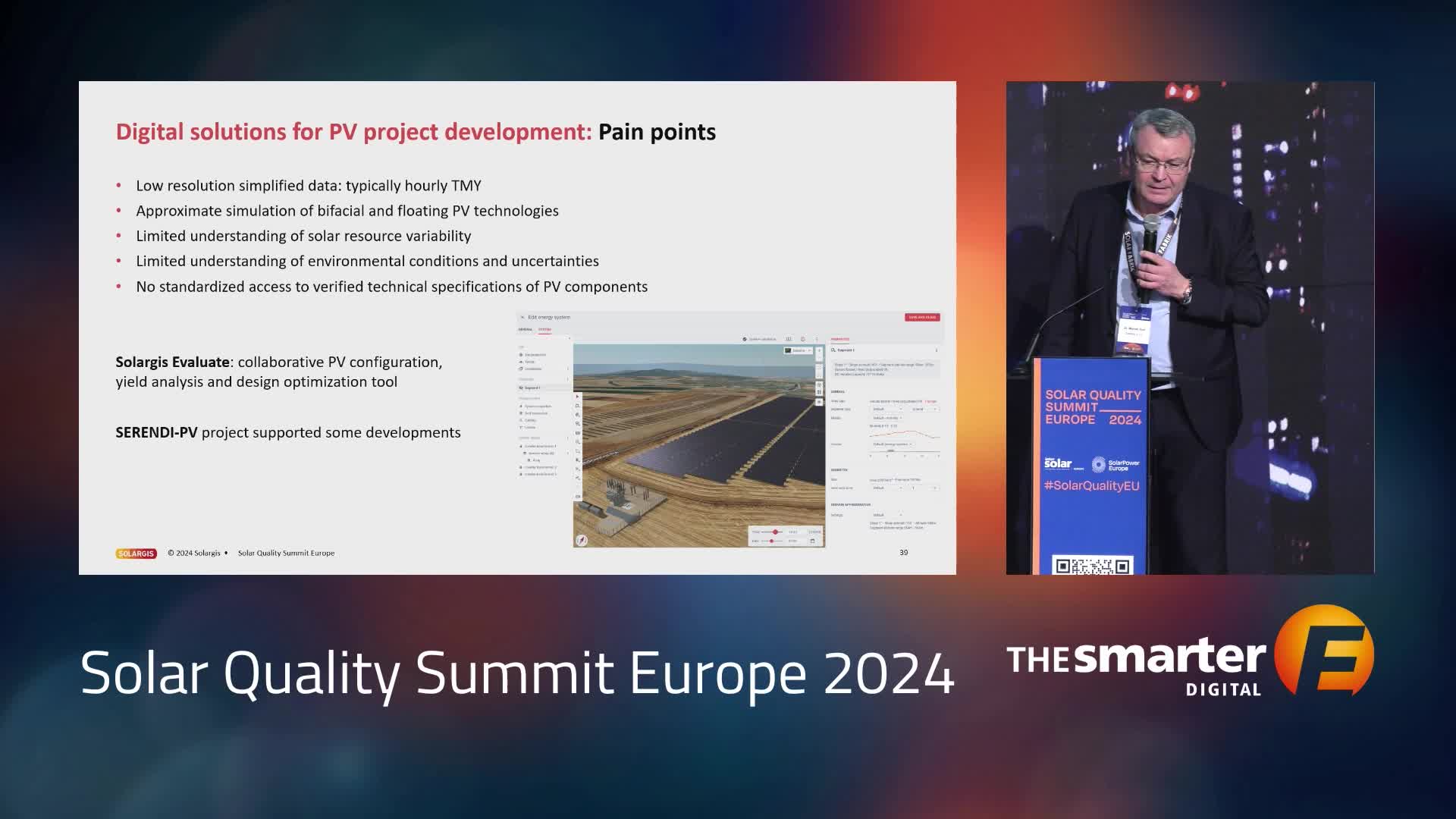The width and height of the screenshot is (1456, 819).
Task: Click the #SolarQualityEU hashtag on the podium
Action: (x=1091, y=485)
